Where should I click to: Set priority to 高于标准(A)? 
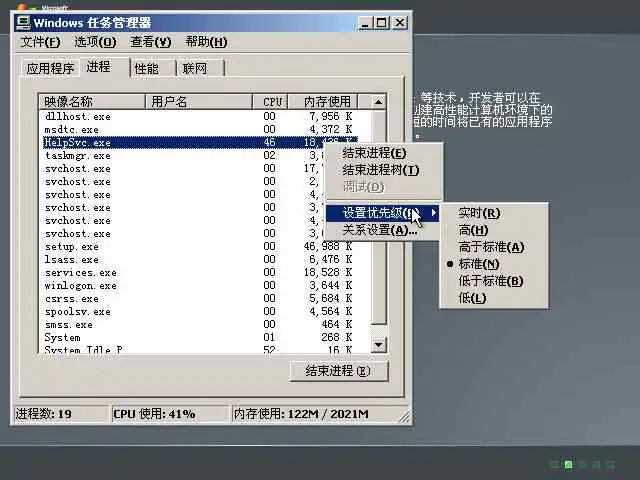(494, 247)
